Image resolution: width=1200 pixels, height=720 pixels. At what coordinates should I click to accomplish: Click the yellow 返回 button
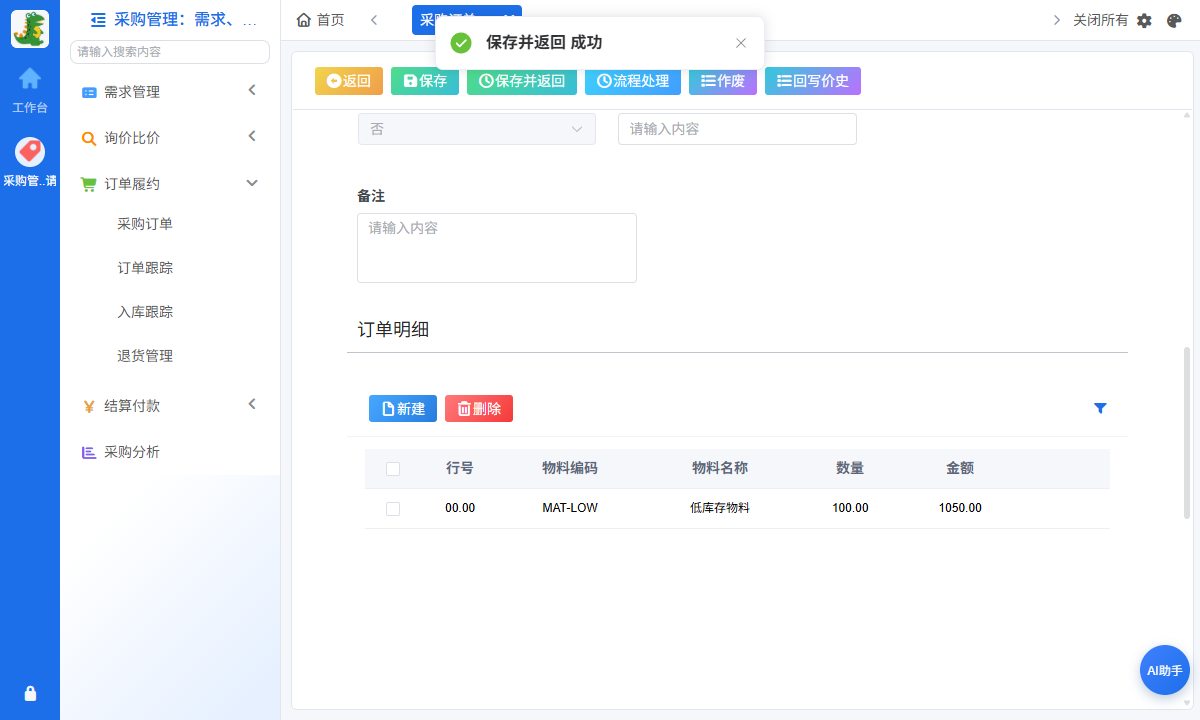(x=349, y=81)
